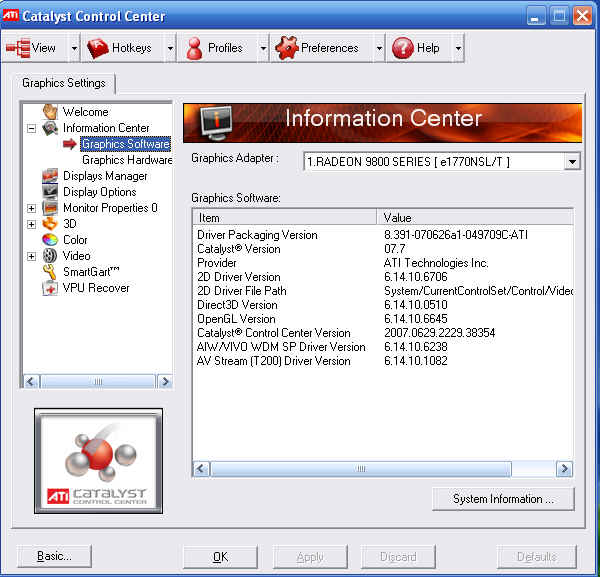This screenshot has height=577, width=600.
Task: Click the Defaults button
Action: 536,557
